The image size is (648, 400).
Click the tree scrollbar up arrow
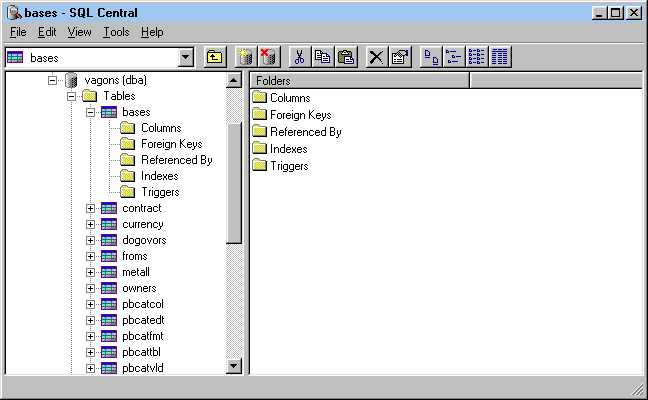pos(234,80)
